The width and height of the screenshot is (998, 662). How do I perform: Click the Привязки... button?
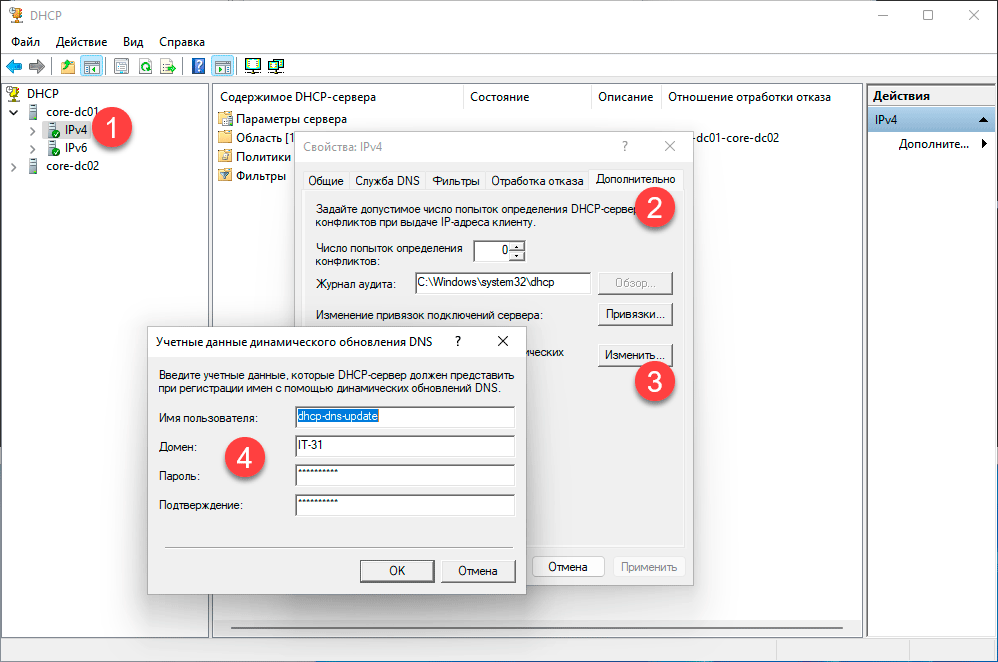(635, 314)
